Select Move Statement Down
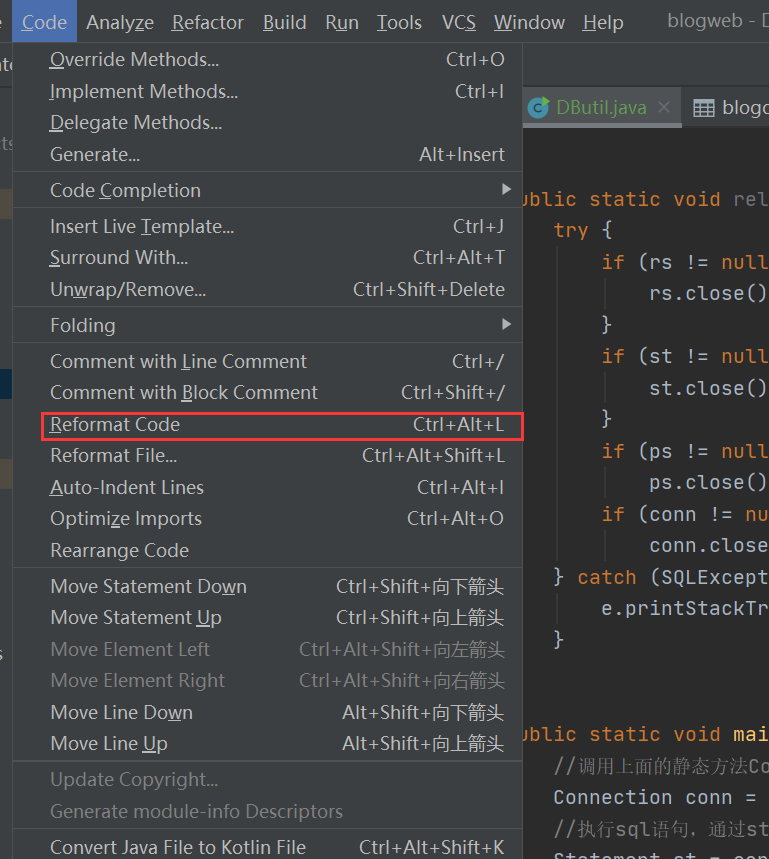The width and height of the screenshot is (769, 859). click(x=148, y=586)
